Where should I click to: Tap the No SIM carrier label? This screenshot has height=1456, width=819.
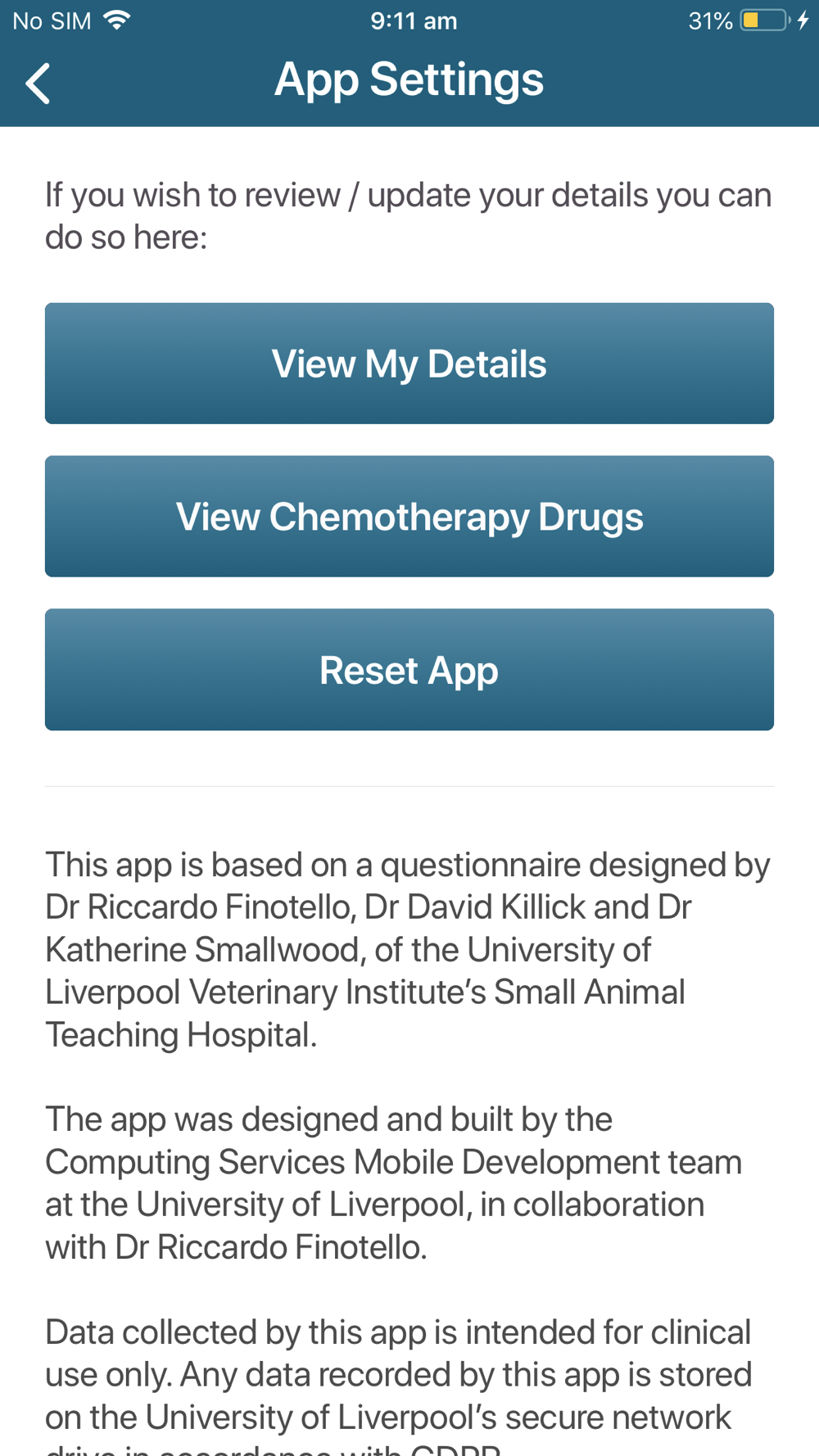[x=52, y=20]
